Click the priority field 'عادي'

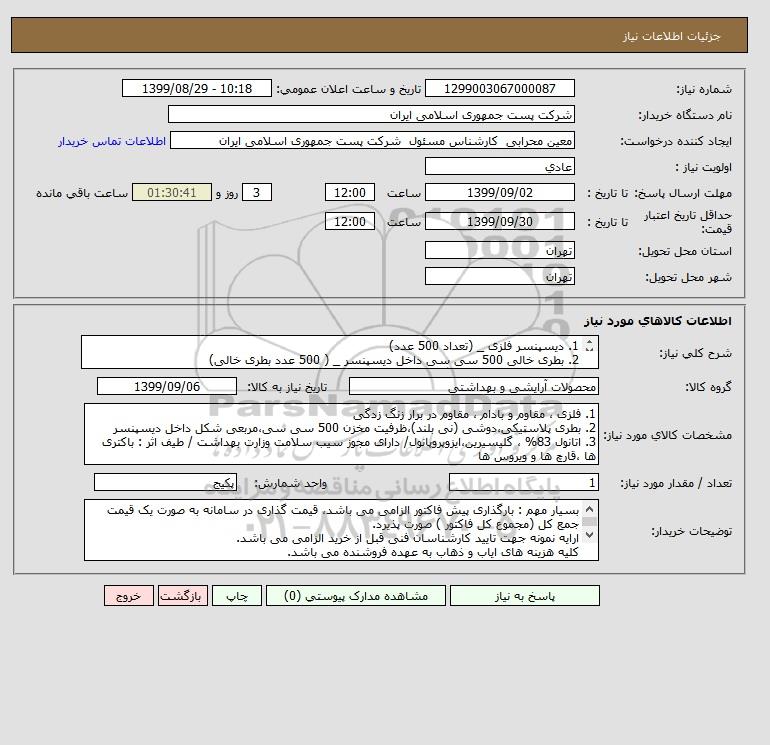[499, 166]
